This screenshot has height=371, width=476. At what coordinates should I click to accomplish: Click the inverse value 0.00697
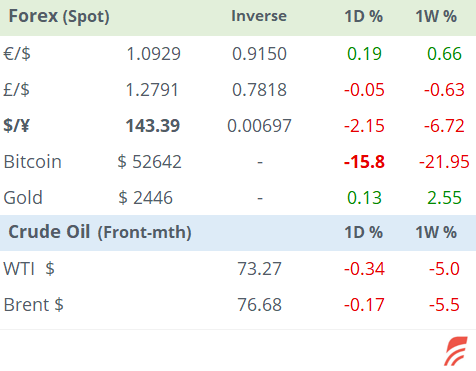(259, 126)
